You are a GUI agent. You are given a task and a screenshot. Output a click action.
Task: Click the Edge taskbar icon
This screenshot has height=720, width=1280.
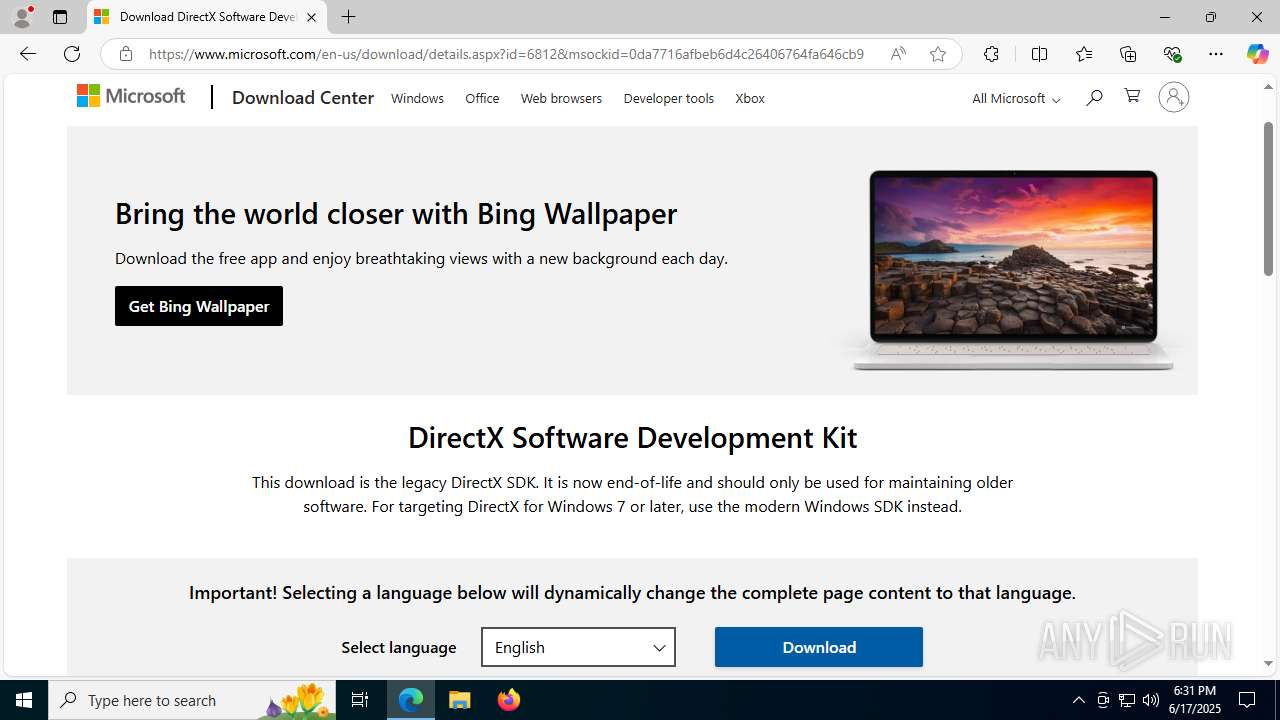411,700
